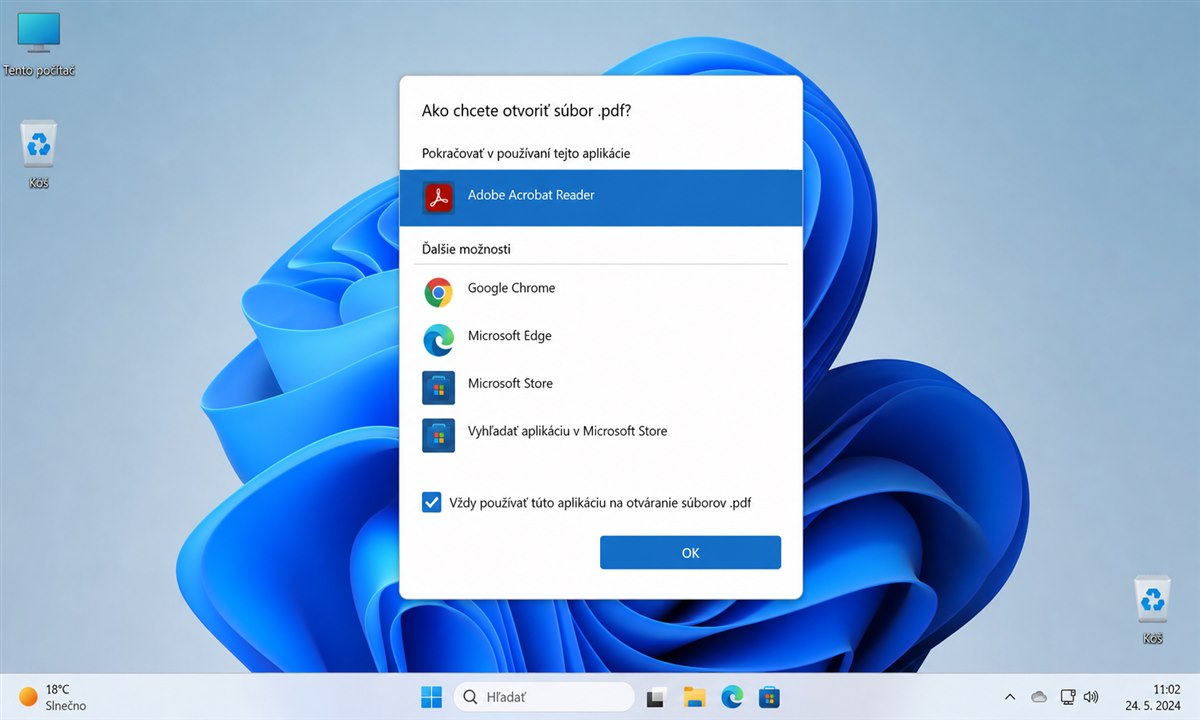Open File Explorer from taskbar
Image resolution: width=1200 pixels, height=720 pixels.
coord(695,697)
